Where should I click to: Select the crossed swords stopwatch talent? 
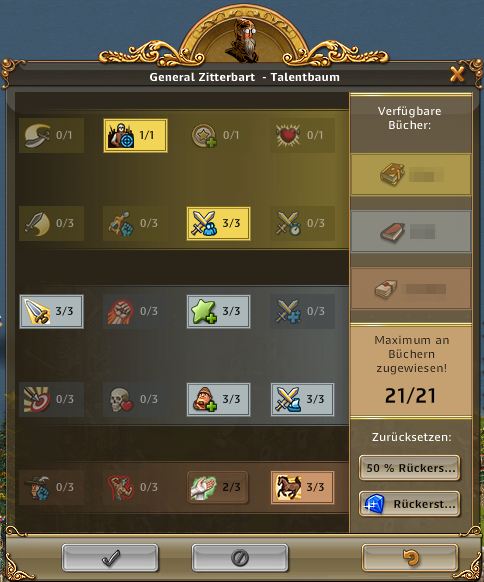[x=302, y=223]
